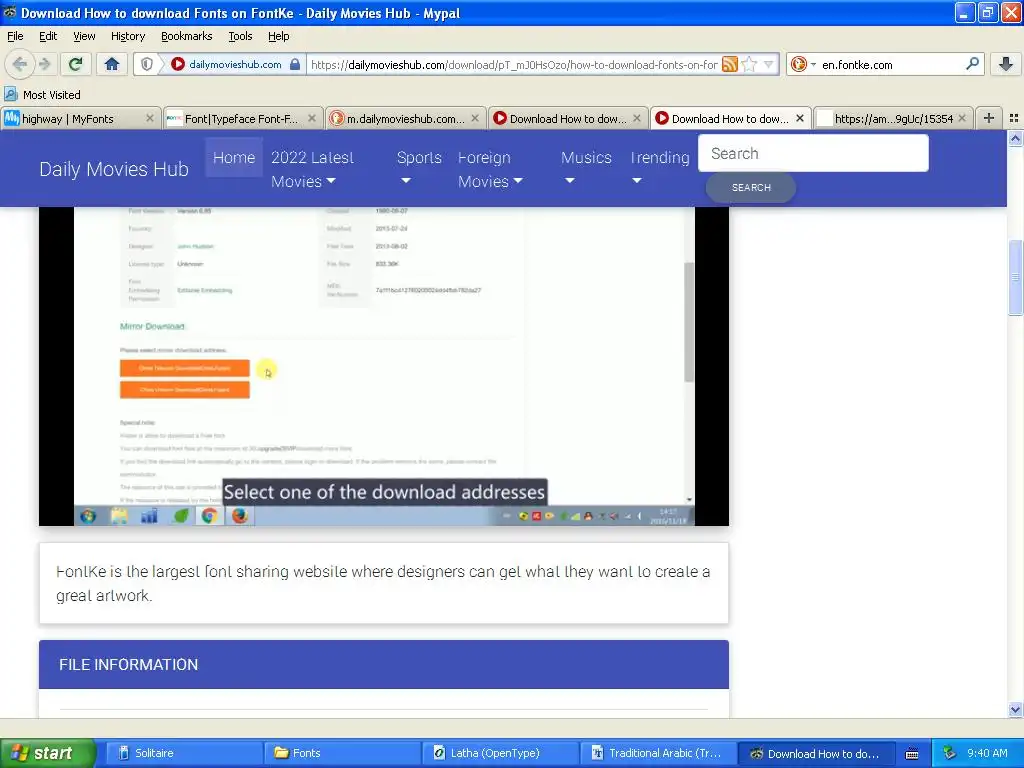Click the FILE INFORMATION header
Image resolution: width=1024 pixels, height=768 pixels.
[x=384, y=664]
